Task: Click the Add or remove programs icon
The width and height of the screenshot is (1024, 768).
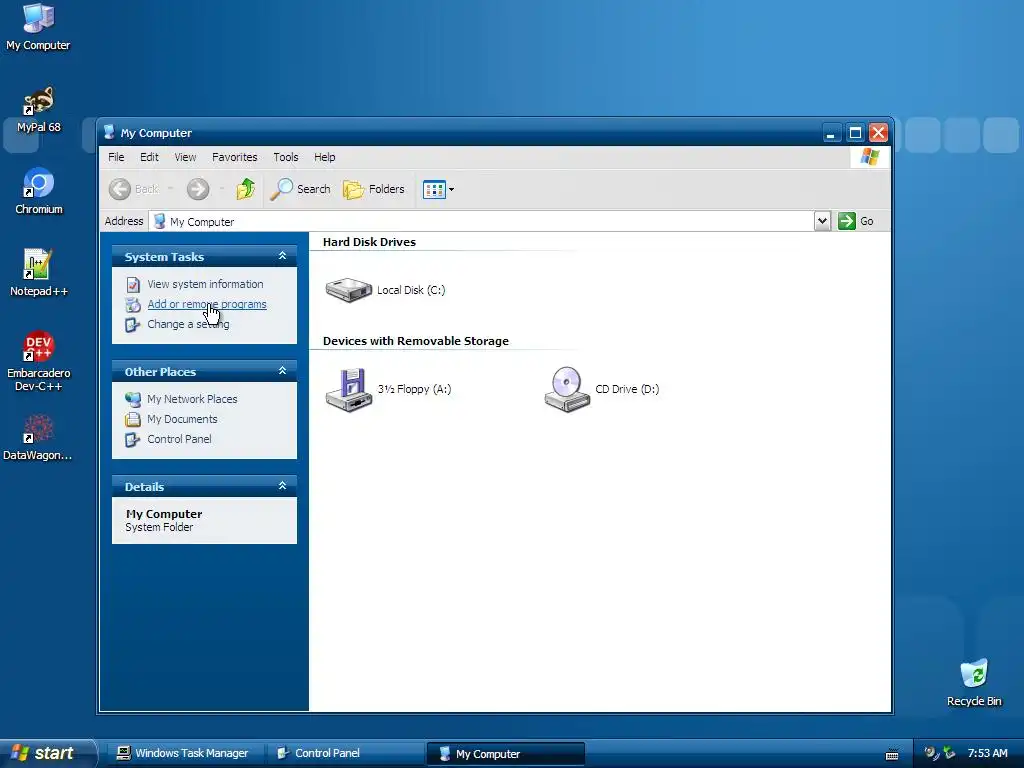Action: pyautogui.click(x=133, y=304)
